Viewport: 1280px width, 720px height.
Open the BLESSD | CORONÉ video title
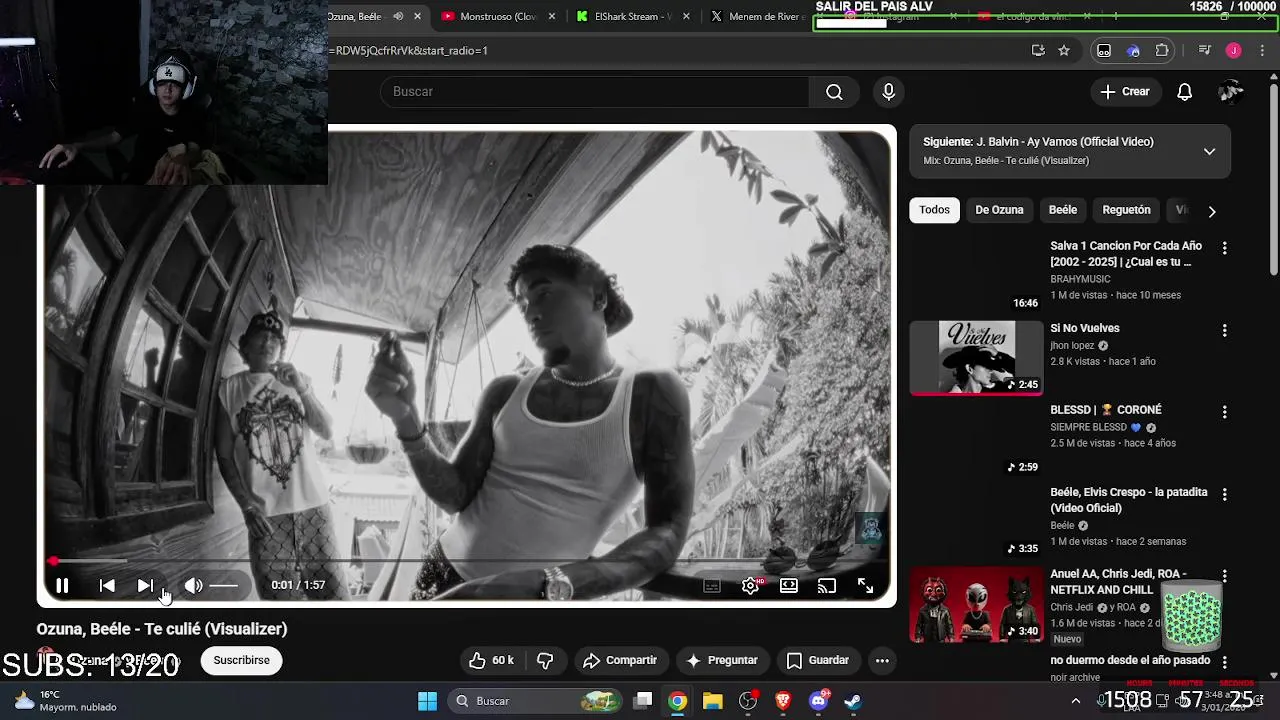1105,410
